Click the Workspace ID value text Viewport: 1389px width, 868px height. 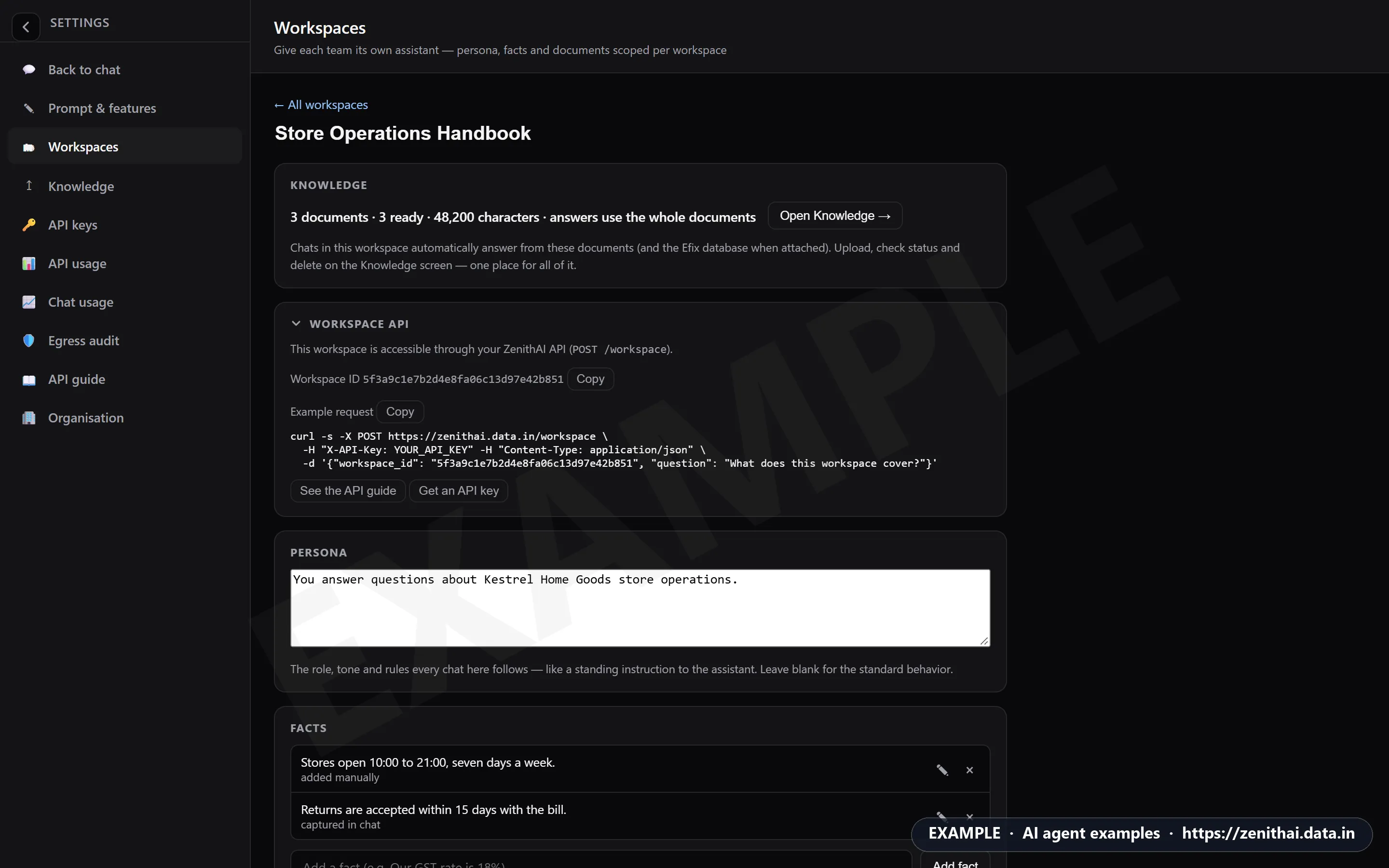point(463,379)
